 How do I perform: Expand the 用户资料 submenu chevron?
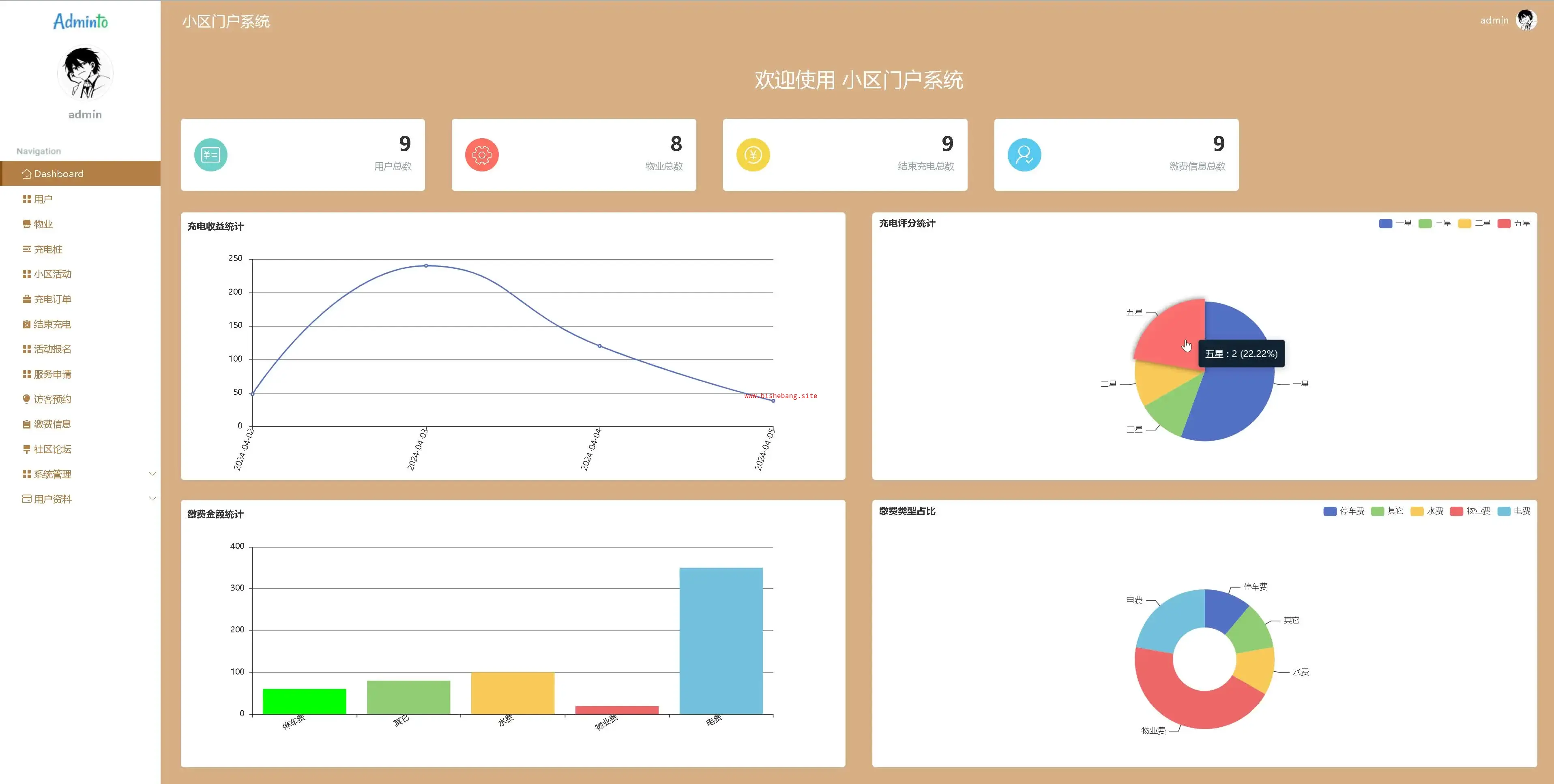pyautogui.click(x=152, y=499)
